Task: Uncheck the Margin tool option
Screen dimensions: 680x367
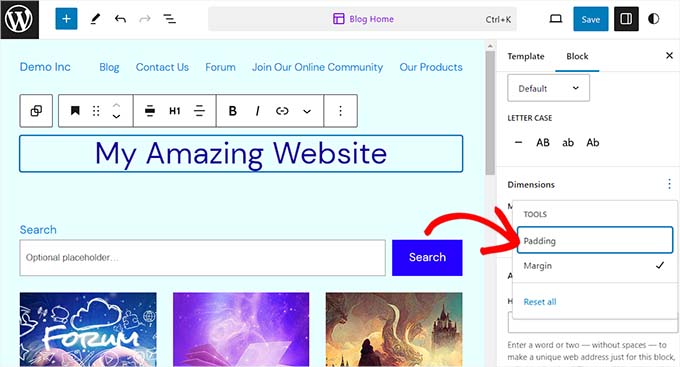Action: click(595, 265)
